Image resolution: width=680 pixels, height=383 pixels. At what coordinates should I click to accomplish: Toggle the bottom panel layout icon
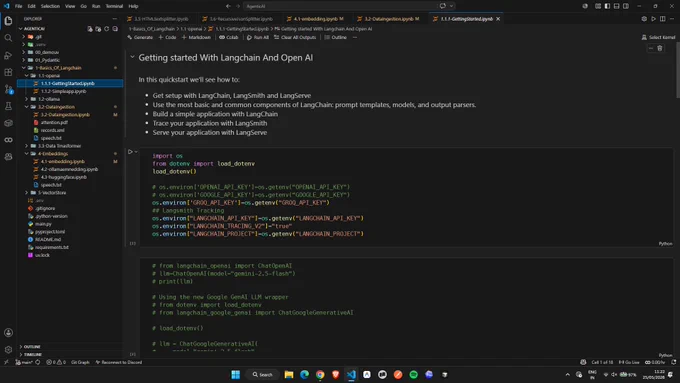pyautogui.click(x=617, y=6)
